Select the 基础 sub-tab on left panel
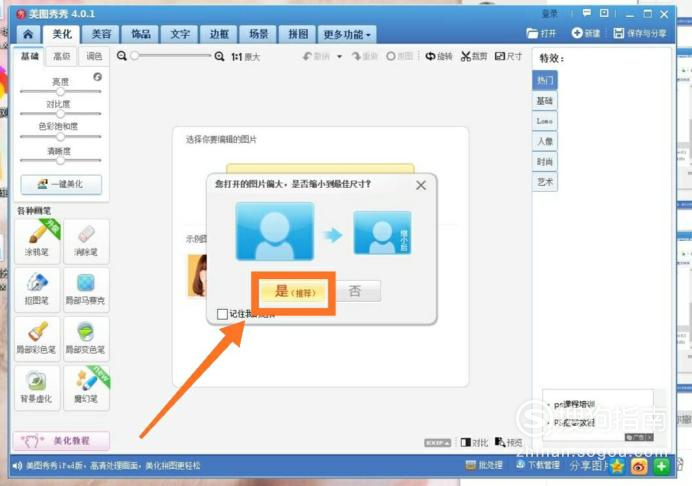The width and height of the screenshot is (692, 486). [x=30, y=56]
